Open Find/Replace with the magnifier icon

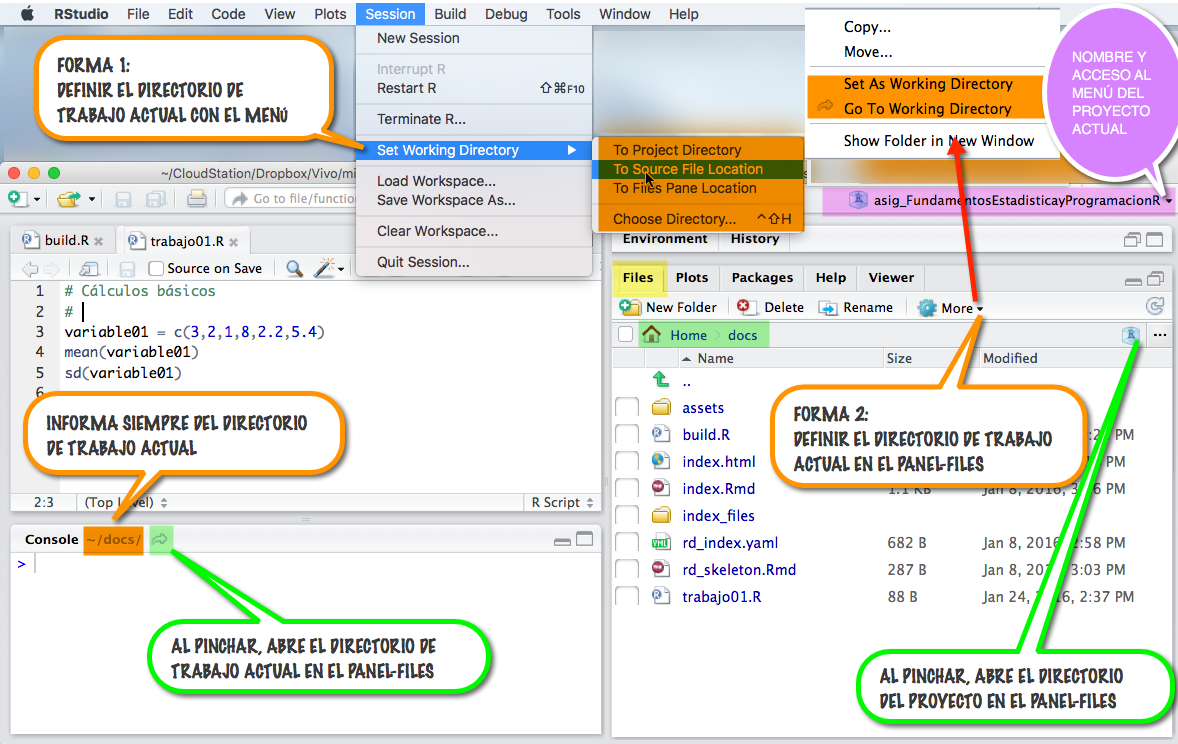(294, 268)
